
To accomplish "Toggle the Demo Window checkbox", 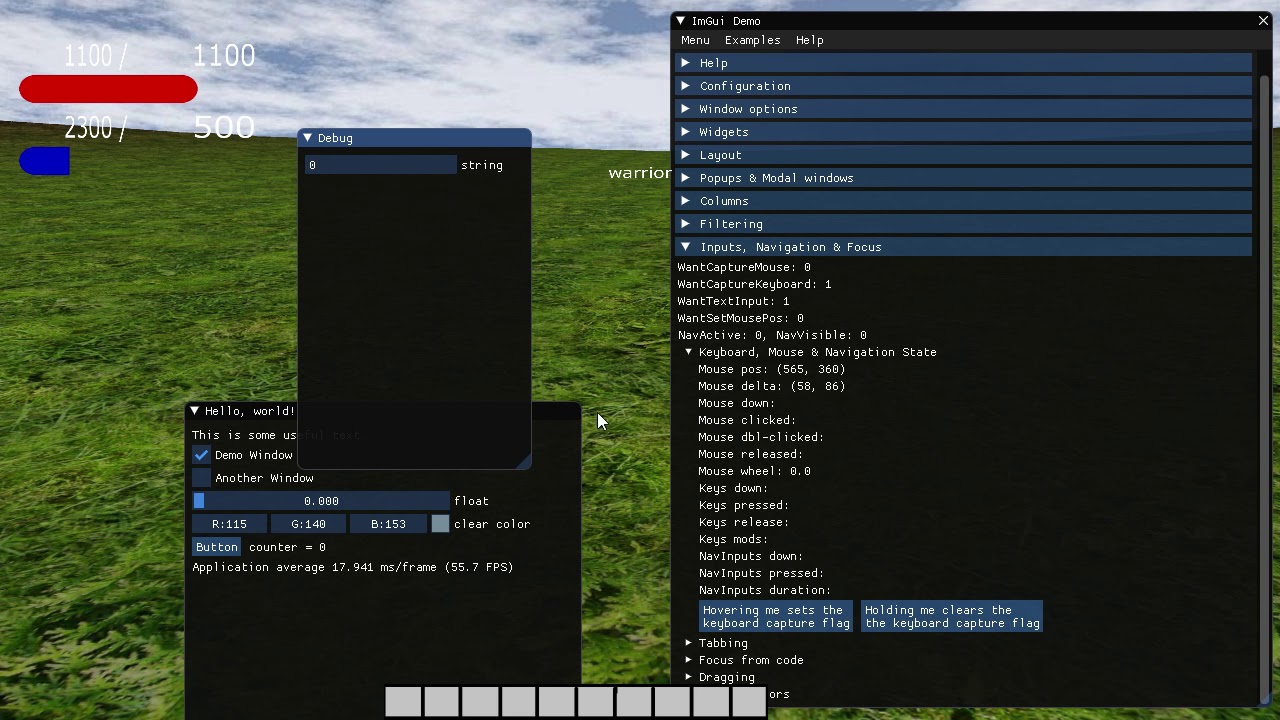I will [x=202, y=455].
